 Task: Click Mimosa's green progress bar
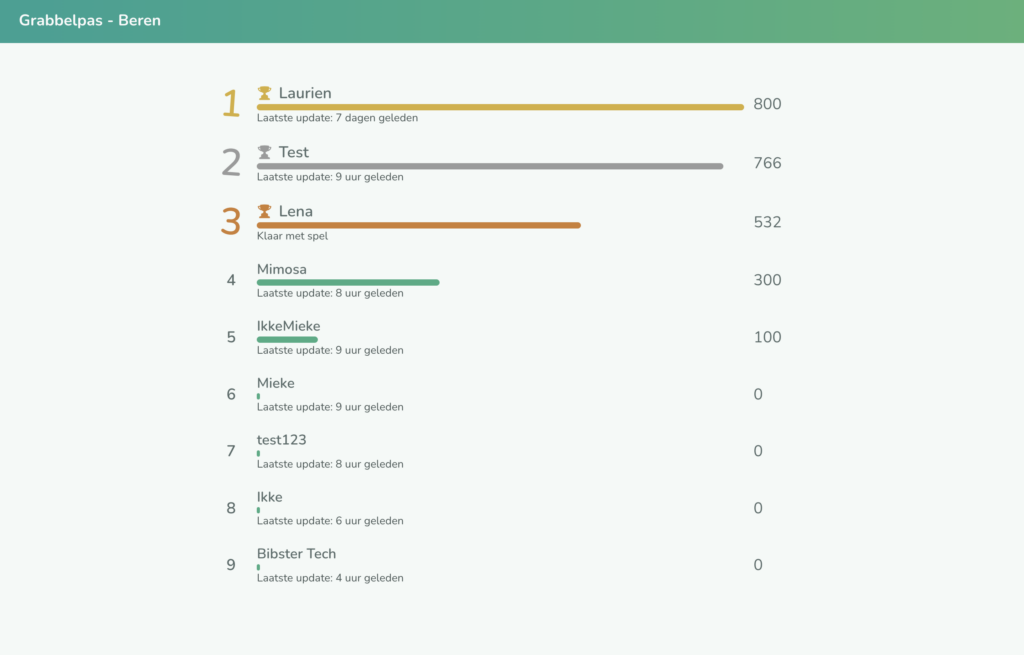point(348,283)
